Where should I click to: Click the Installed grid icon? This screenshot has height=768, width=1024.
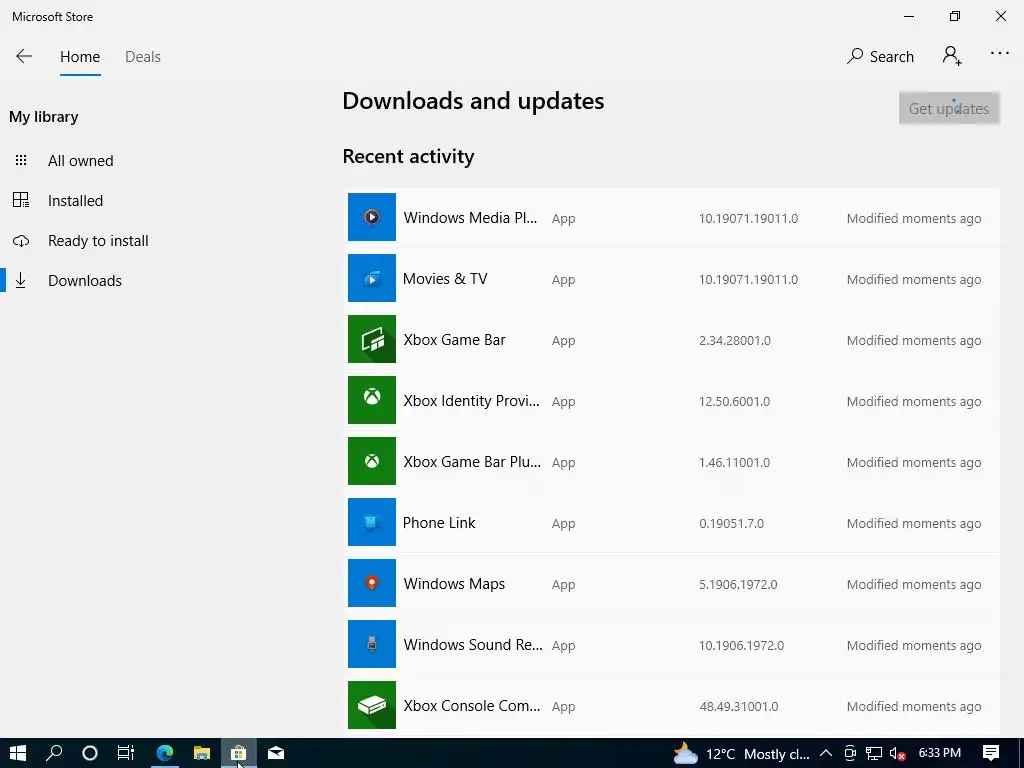click(21, 200)
